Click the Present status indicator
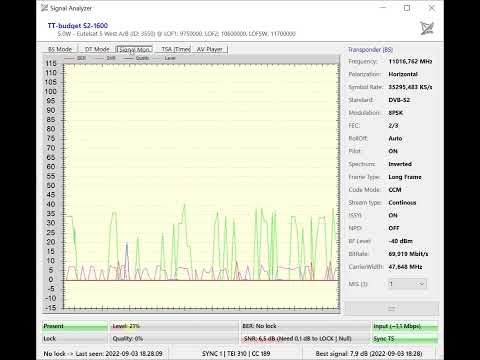The image size is (480, 360). (75, 326)
